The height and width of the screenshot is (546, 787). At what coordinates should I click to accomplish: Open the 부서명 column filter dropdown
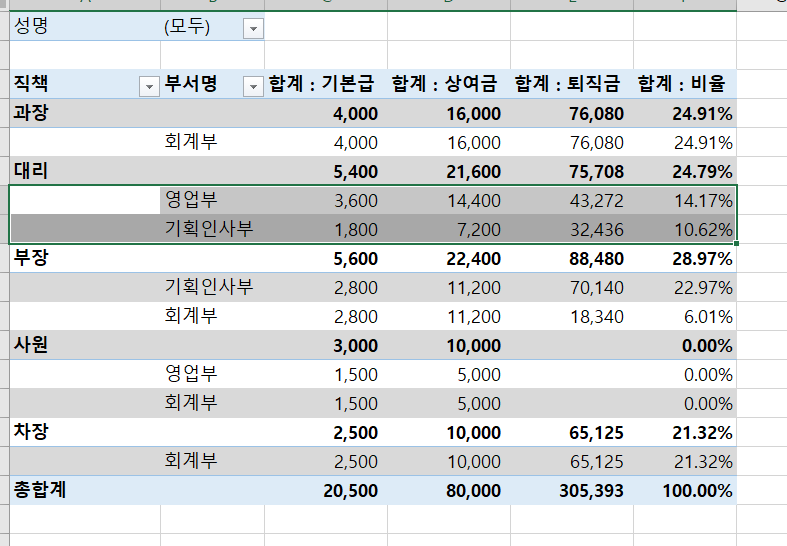[253, 86]
